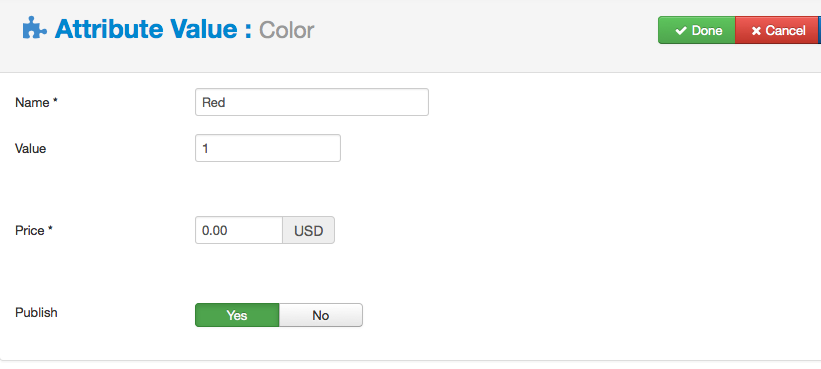821x369 pixels.
Task: Click the Value field label
Action: (x=30, y=149)
